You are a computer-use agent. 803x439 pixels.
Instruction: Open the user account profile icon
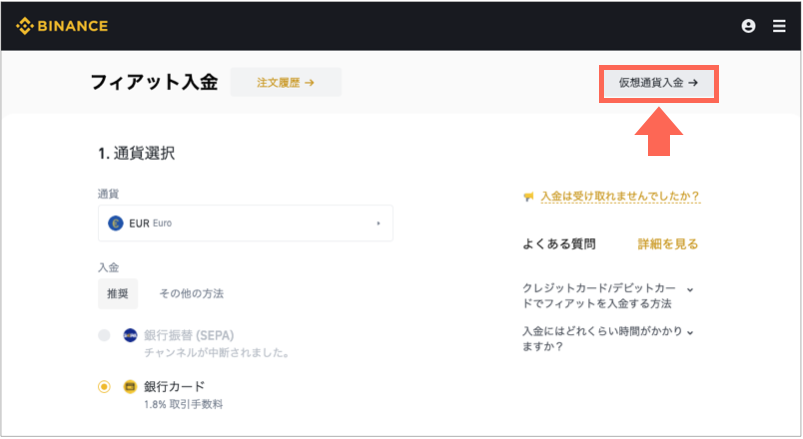(748, 26)
